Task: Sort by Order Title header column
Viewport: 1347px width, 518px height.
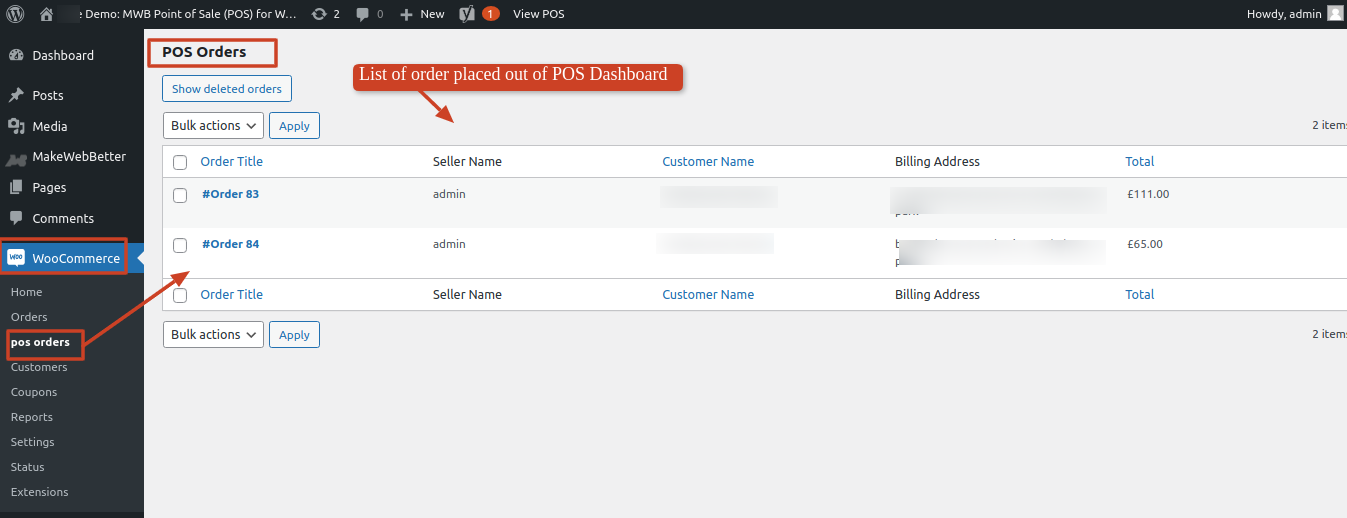Action: tap(232, 161)
